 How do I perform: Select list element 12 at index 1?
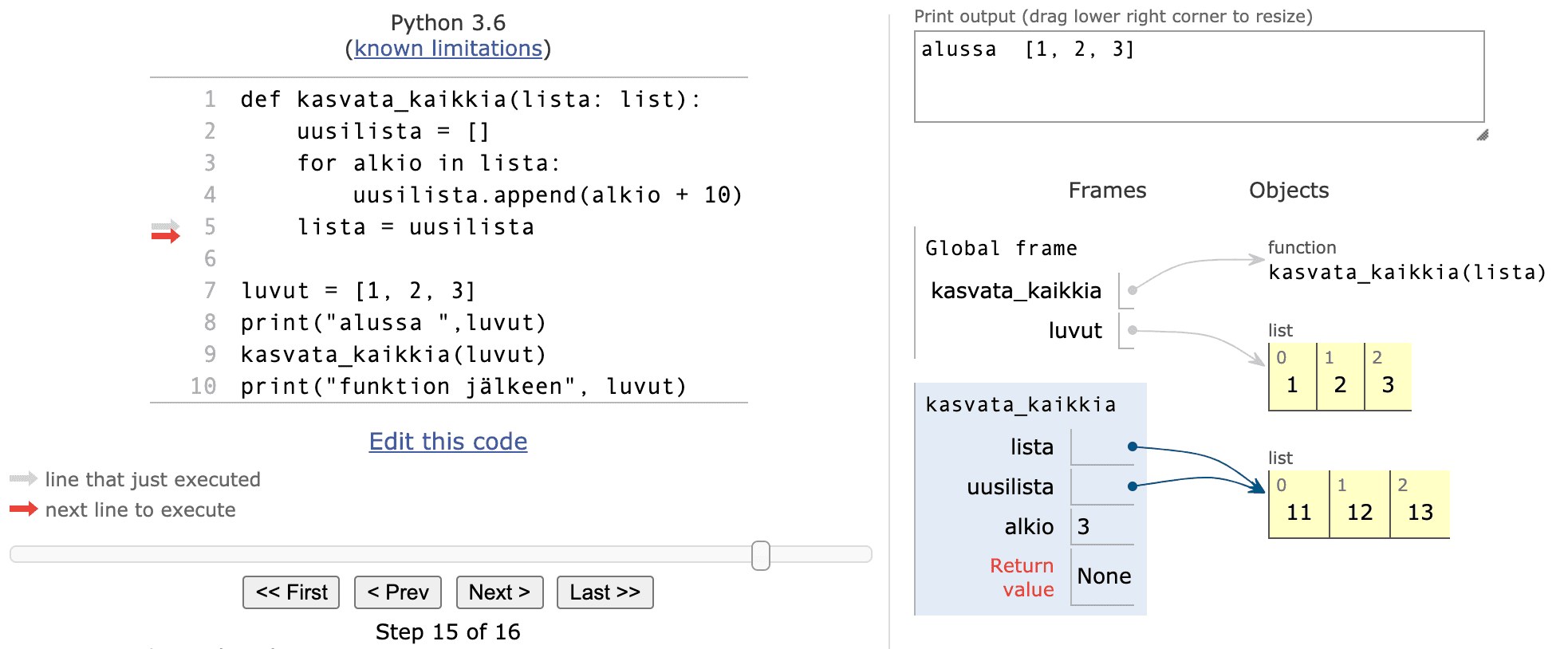[x=1359, y=513]
